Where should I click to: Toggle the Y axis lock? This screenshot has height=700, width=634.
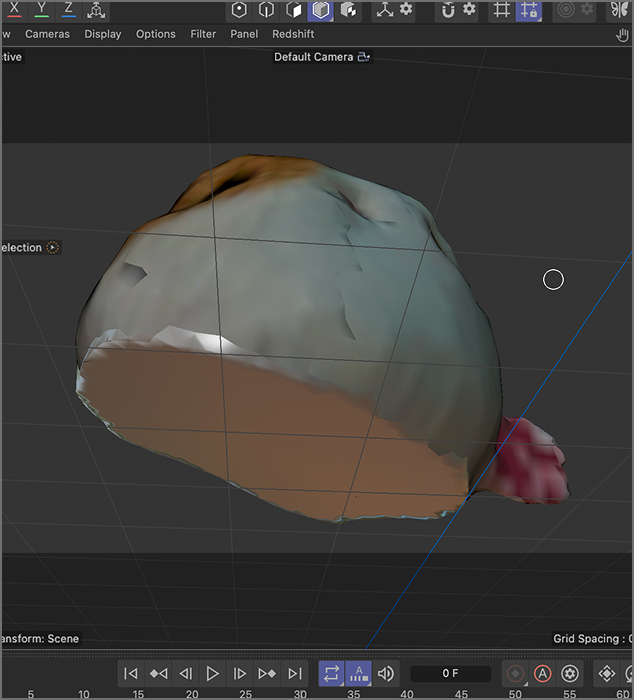41,9
